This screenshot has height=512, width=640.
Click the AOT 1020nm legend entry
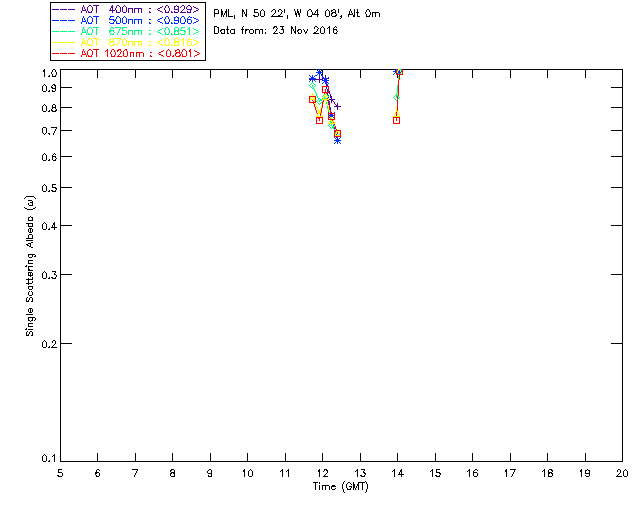[126, 53]
